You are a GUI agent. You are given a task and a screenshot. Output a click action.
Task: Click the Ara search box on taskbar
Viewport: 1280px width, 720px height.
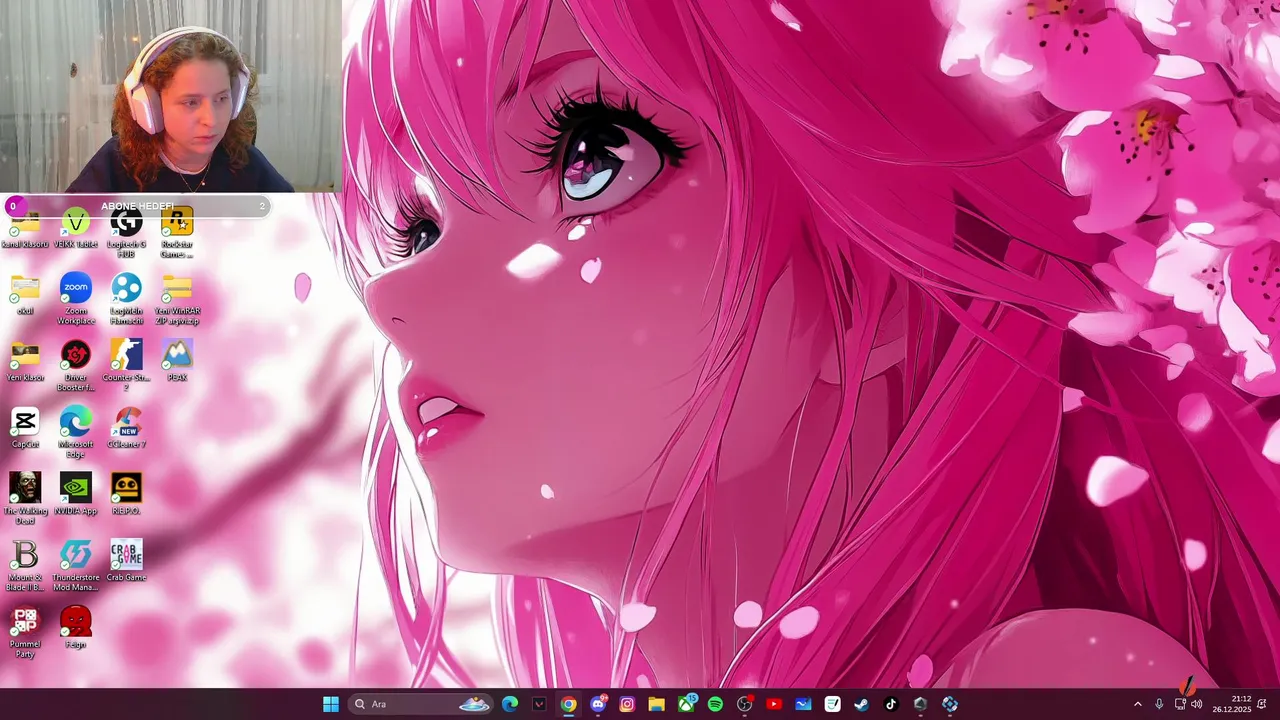pos(421,704)
